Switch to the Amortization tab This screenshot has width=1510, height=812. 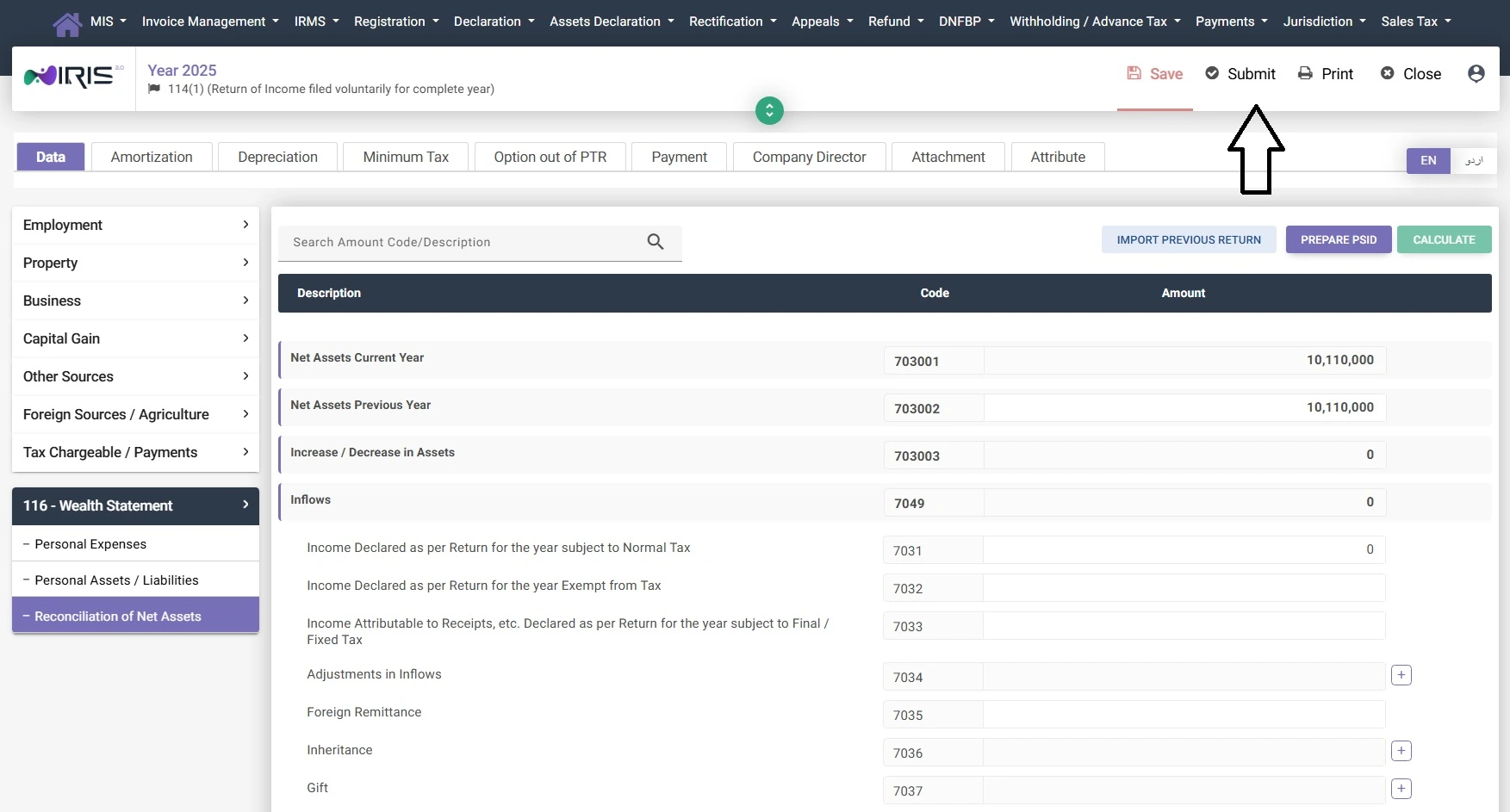(x=152, y=157)
